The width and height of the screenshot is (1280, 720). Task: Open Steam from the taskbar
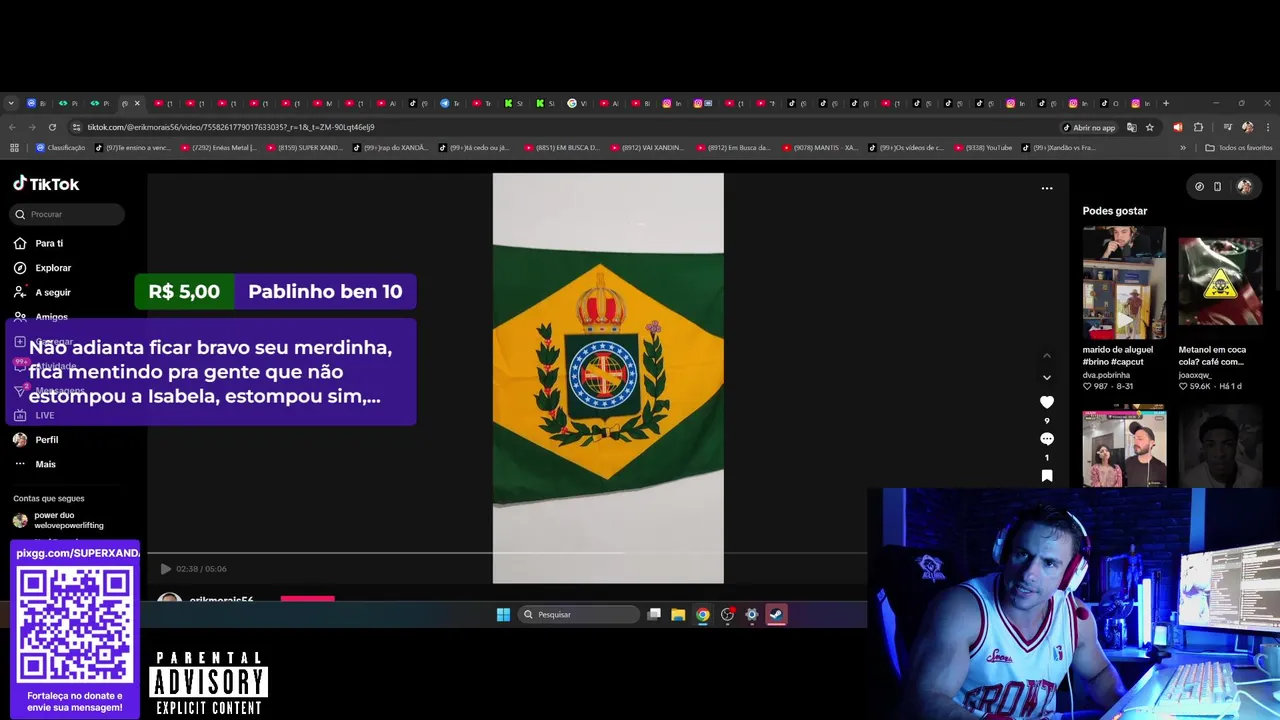click(776, 615)
